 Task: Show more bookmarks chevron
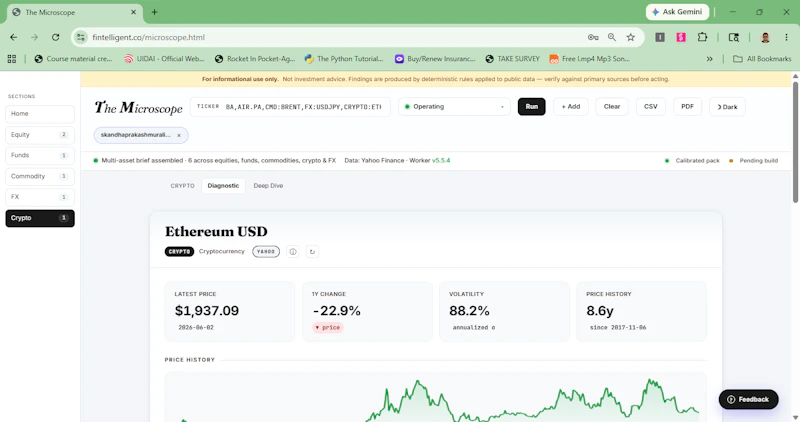coord(709,59)
